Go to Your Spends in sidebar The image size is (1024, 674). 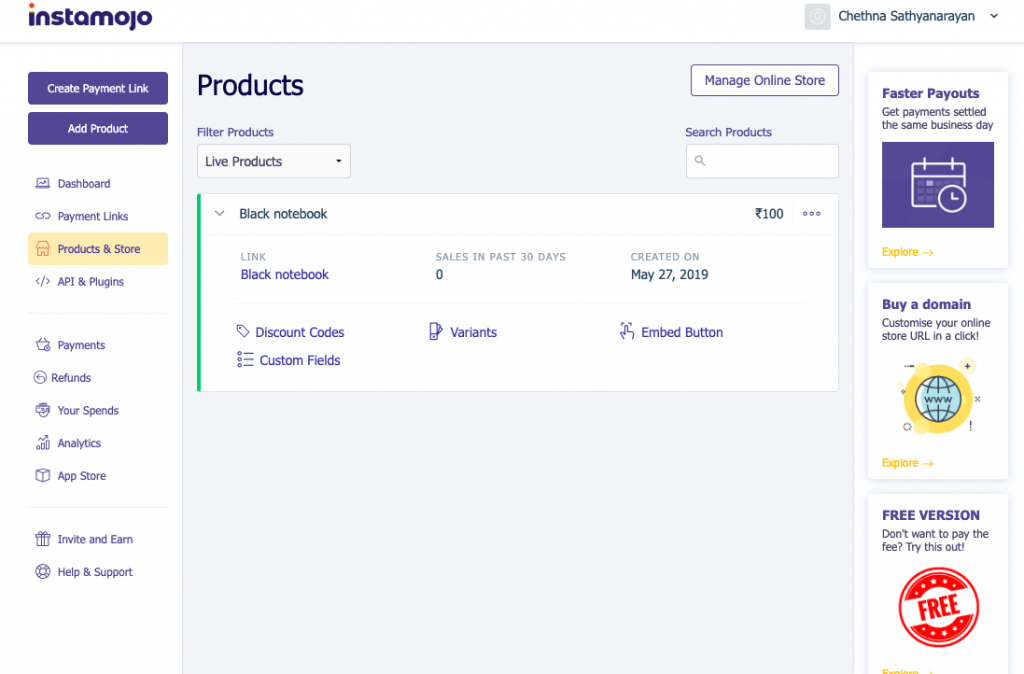(x=88, y=410)
